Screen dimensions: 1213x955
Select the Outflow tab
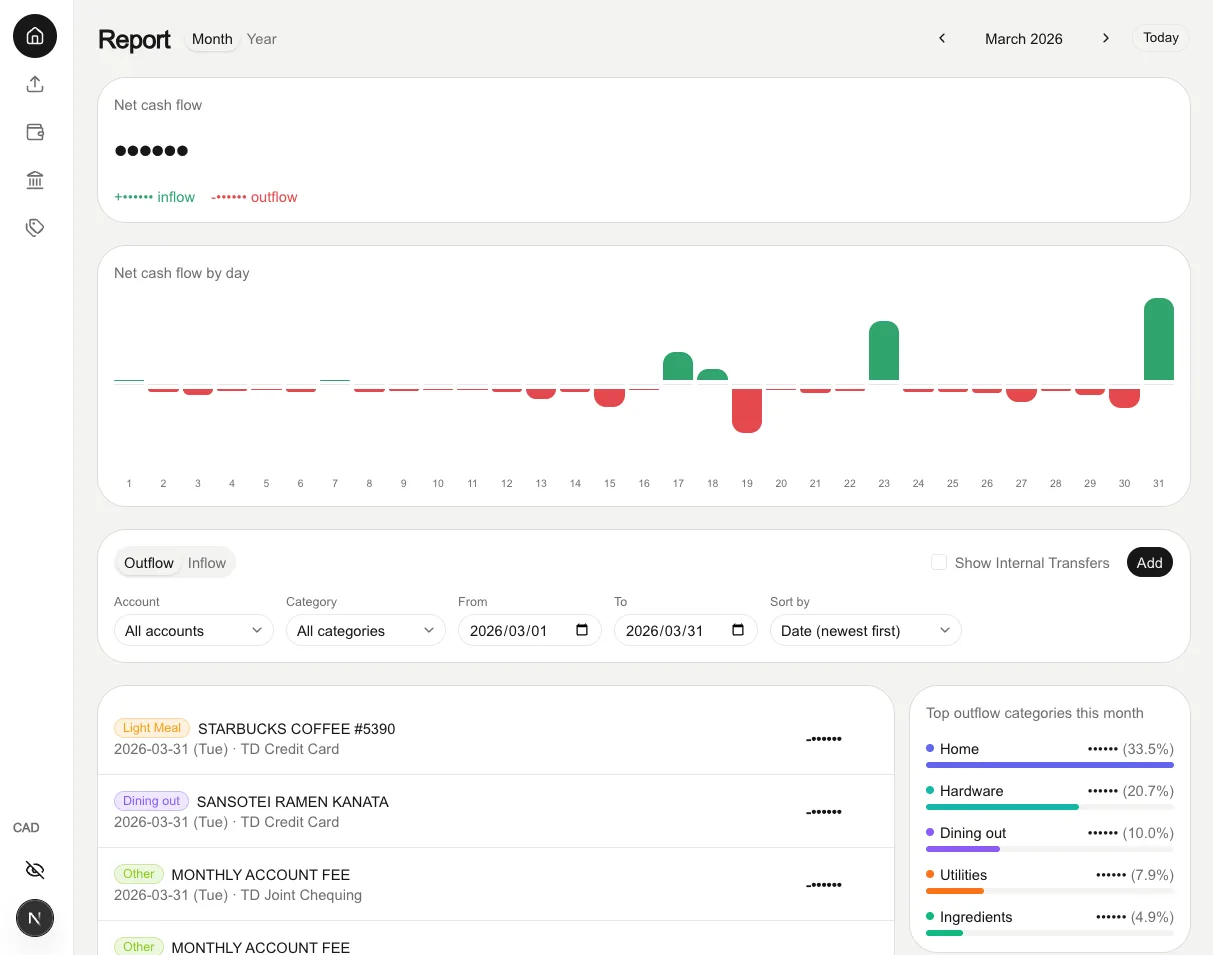pyautogui.click(x=149, y=563)
